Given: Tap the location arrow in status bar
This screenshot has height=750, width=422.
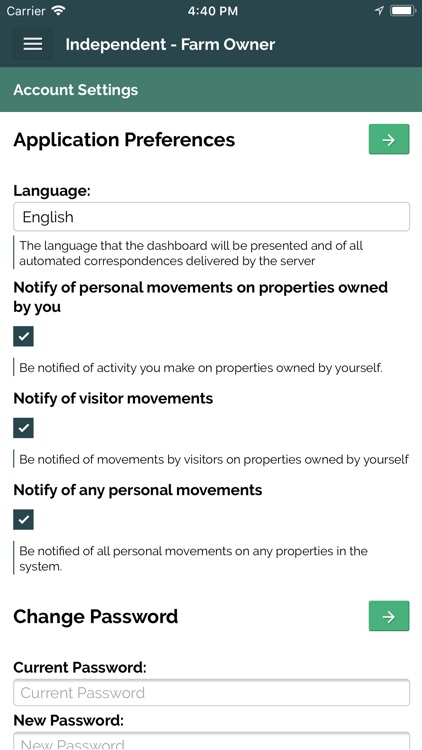Looking at the screenshot, I should (379, 11).
